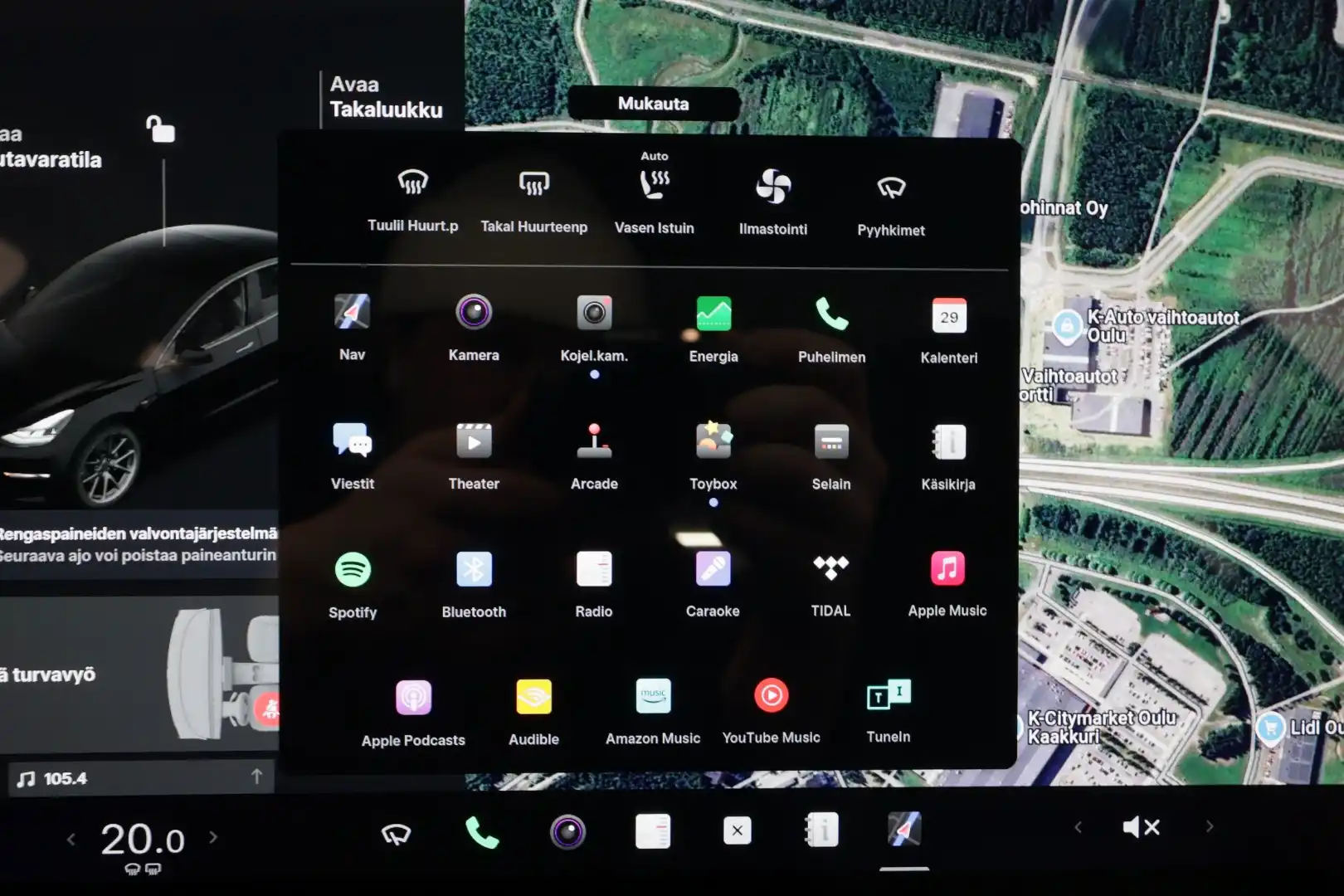The height and width of the screenshot is (896, 1344).
Task: Select K-Auto vaihtoautot Oulu on map
Action: click(x=1067, y=325)
